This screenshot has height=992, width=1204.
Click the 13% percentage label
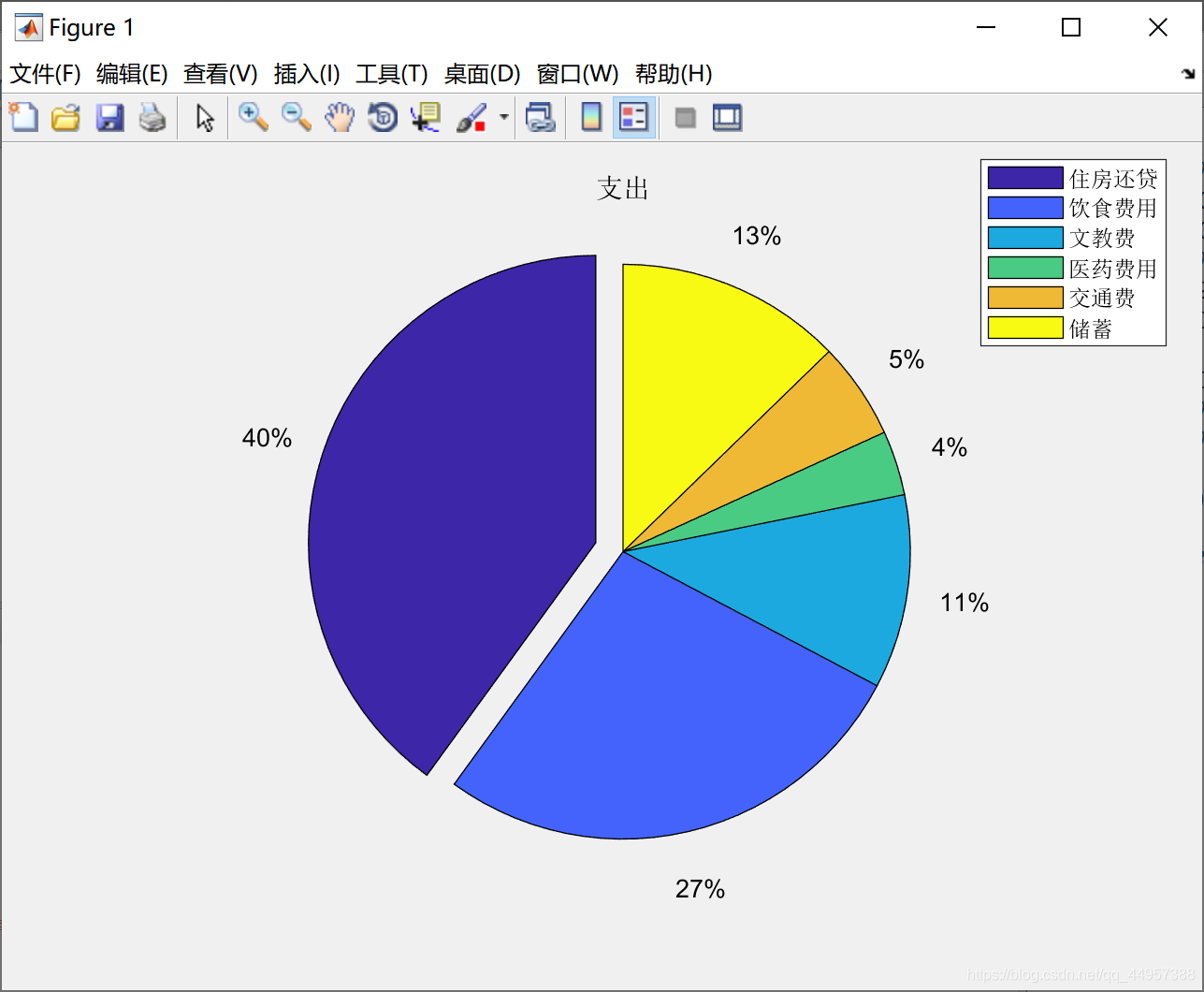pyautogui.click(x=757, y=236)
